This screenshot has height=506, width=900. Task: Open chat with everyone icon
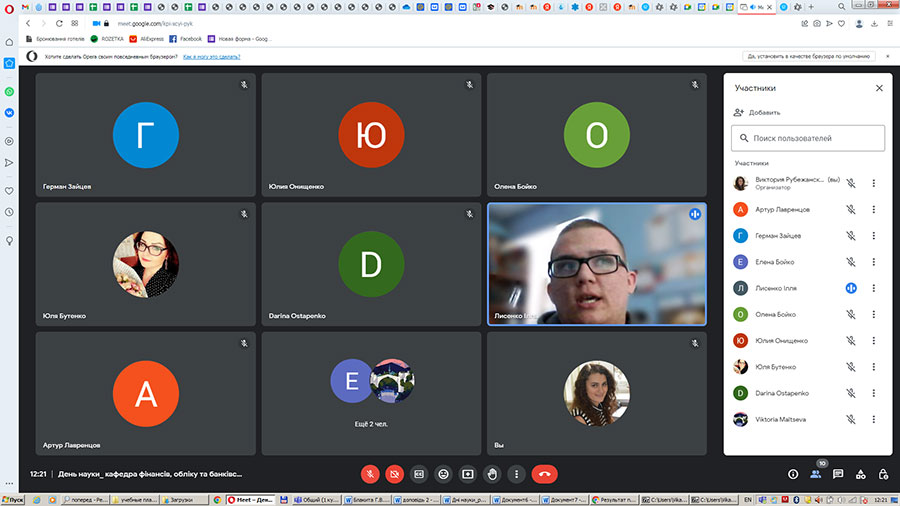pos(838,474)
